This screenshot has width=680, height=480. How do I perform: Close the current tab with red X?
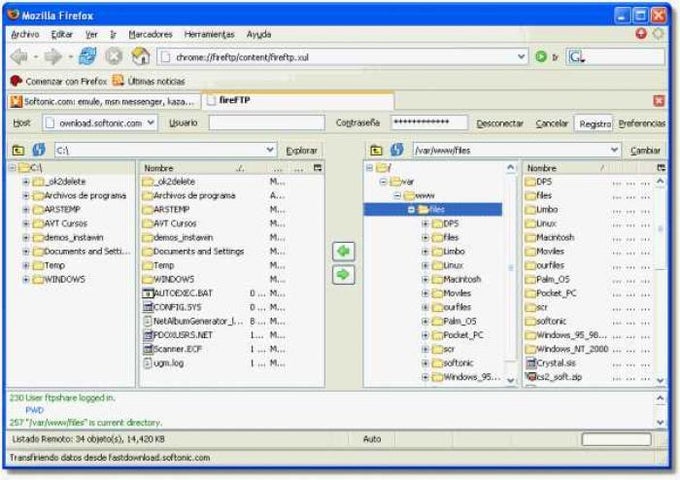pos(659,101)
